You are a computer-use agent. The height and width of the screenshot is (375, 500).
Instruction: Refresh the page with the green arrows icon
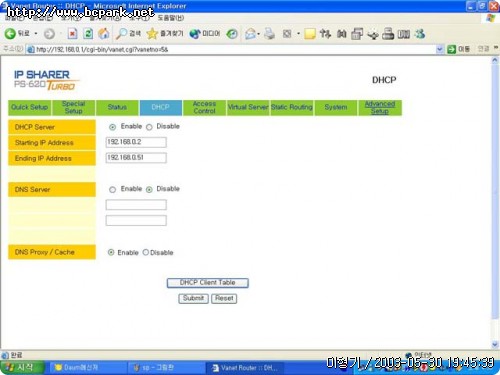88,33
